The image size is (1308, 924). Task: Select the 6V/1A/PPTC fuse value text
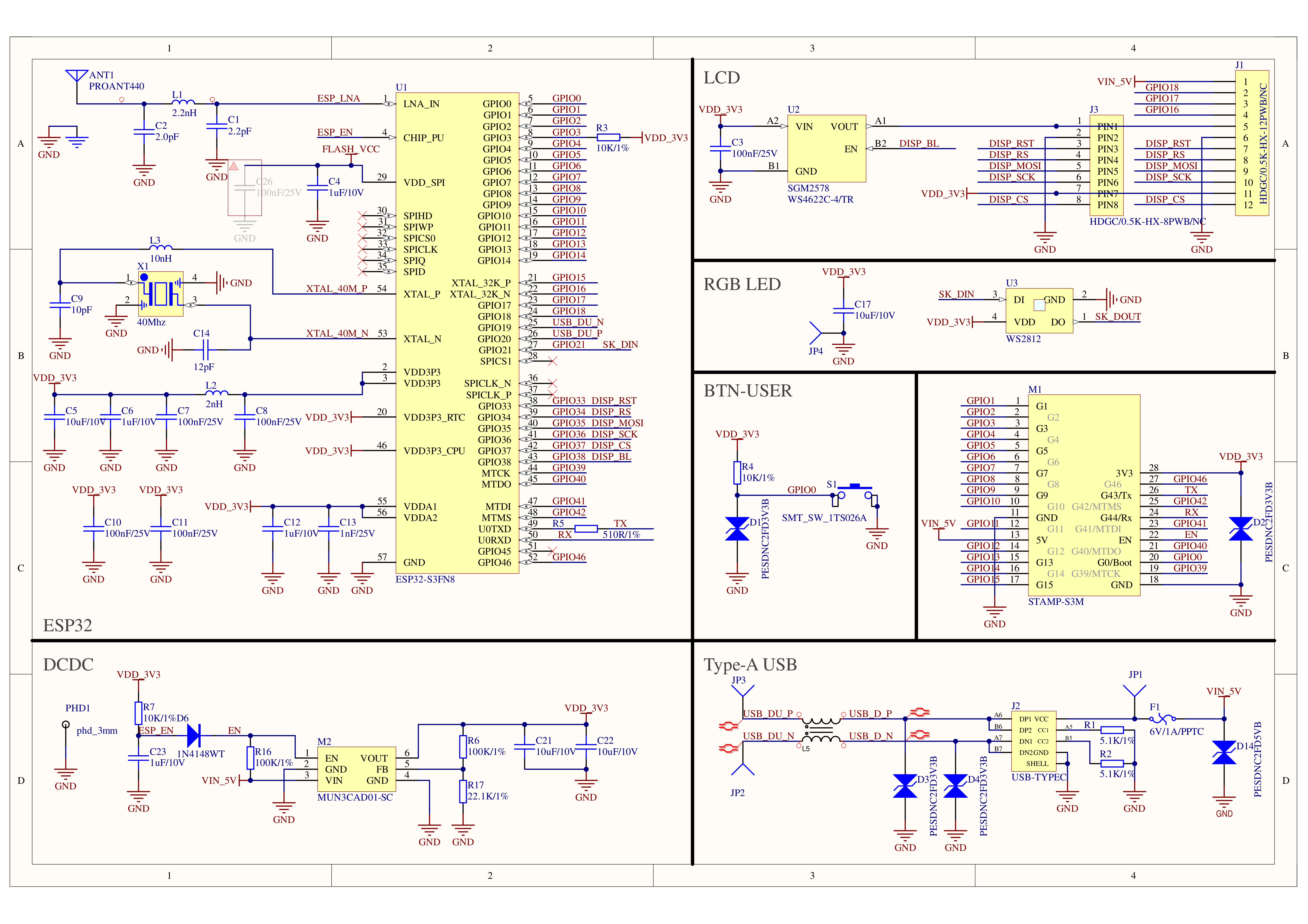click(1176, 731)
